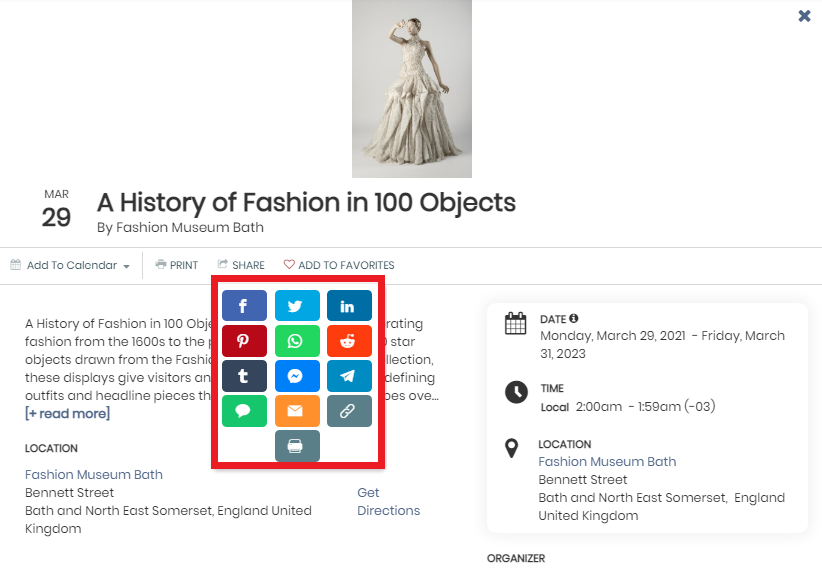Share event on LinkedIn
Screen dimensions: 822x574
pyautogui.click(x=350, y=306)
